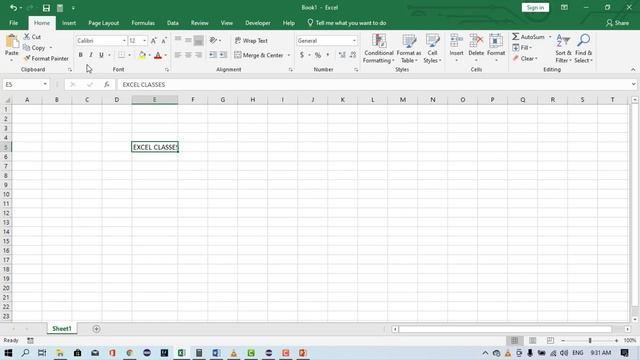Viewport: 640px width, 360px height.
Task: Open Sort & Filter menu
Action: coord(563,48)
